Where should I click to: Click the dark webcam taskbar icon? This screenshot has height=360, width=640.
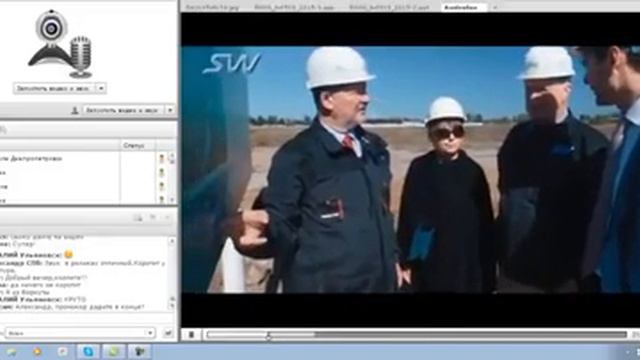tap(139, 351)
